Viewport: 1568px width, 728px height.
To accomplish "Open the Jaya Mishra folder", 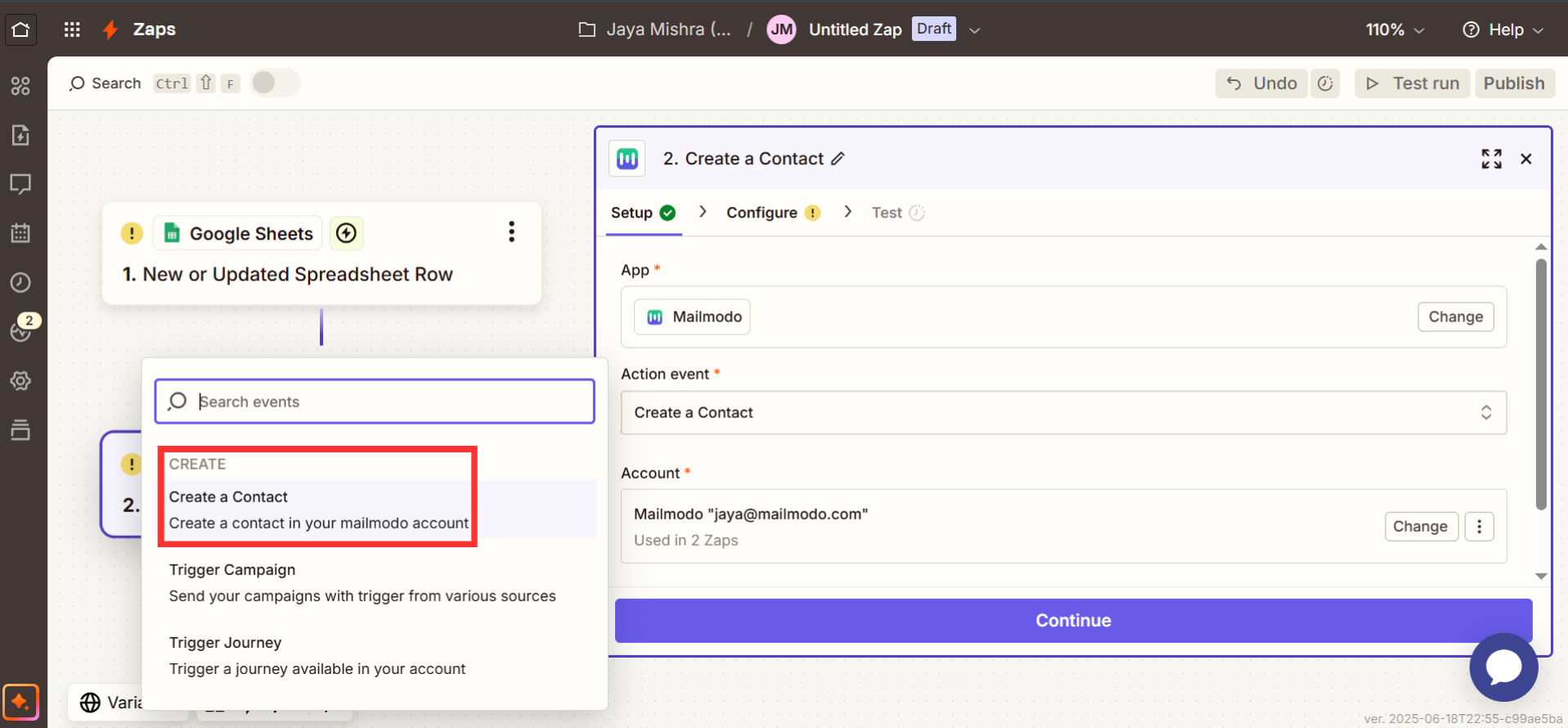I will click(x=654, y=29).
